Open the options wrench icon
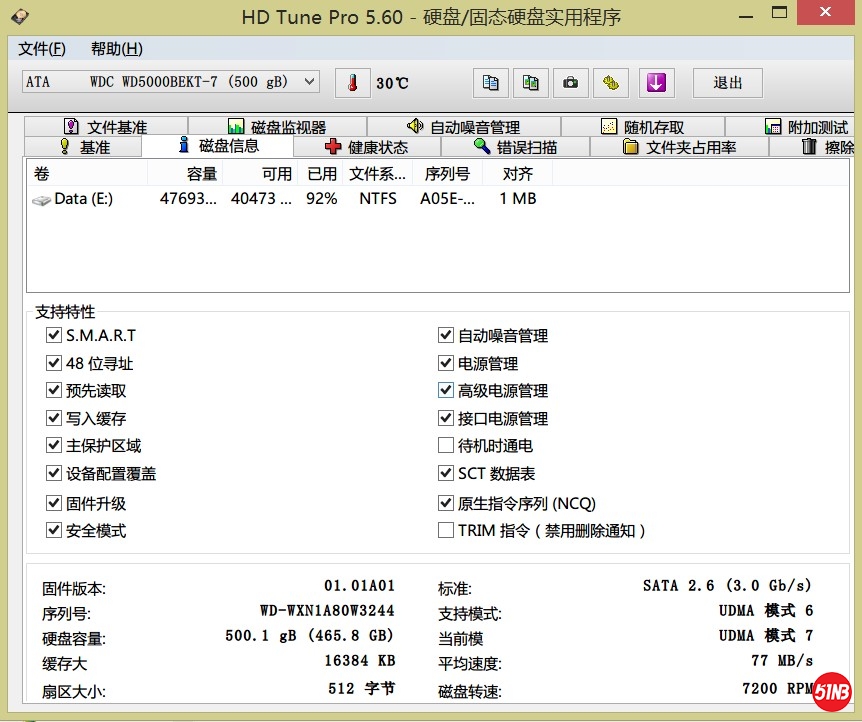862x722 pixels. pos(610,83)
